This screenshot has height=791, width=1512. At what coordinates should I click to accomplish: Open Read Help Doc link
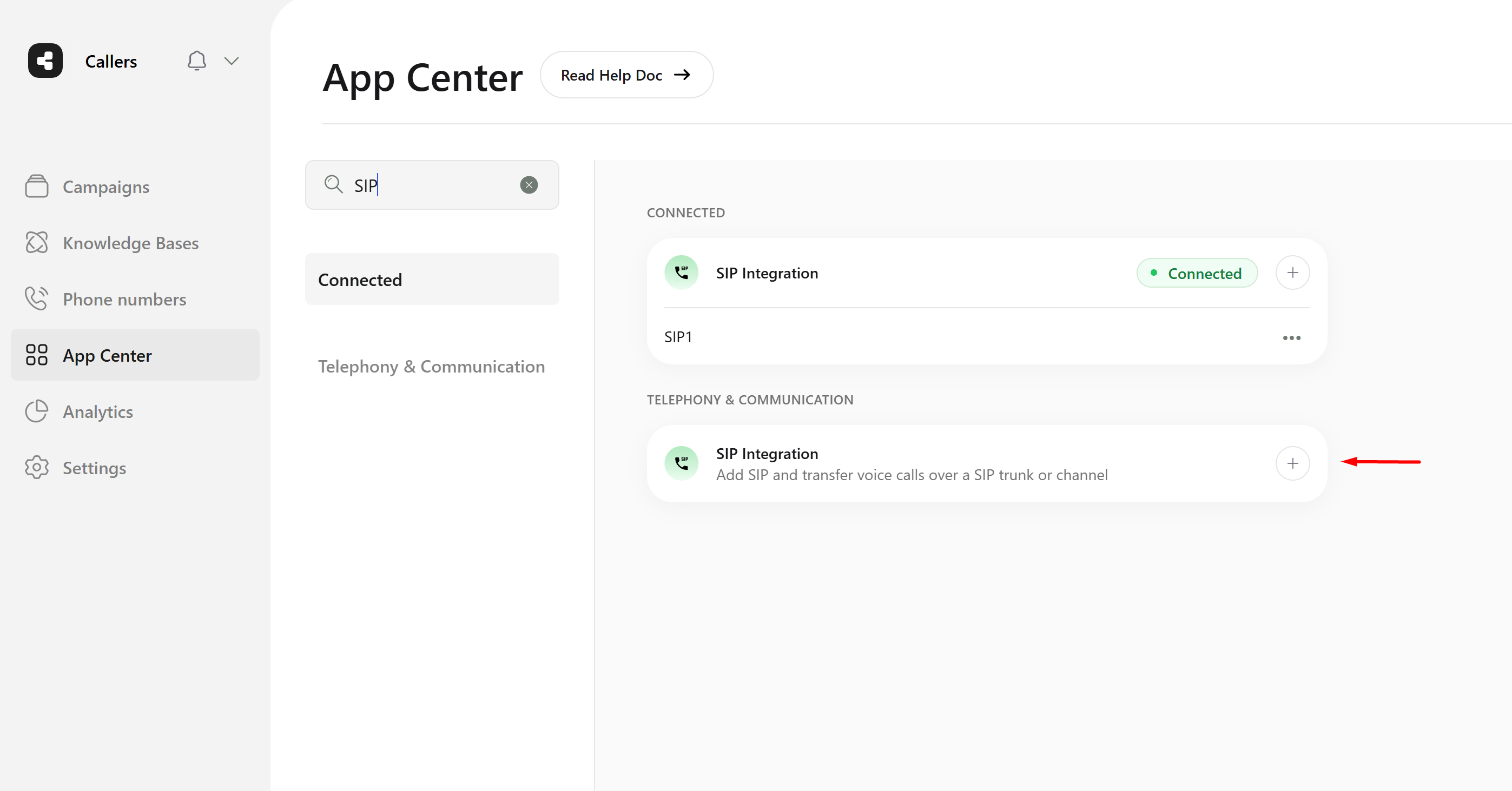point(626,75)
